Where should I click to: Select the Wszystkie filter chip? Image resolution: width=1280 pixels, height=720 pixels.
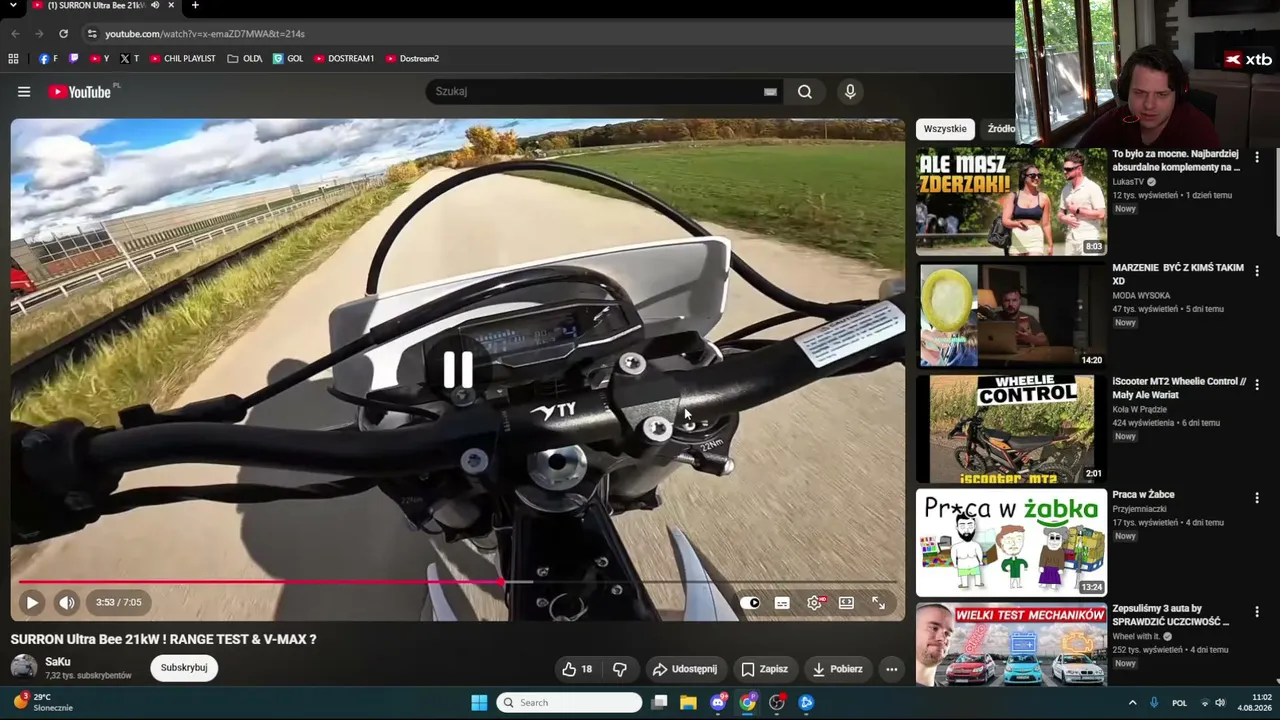coord(945,129)
